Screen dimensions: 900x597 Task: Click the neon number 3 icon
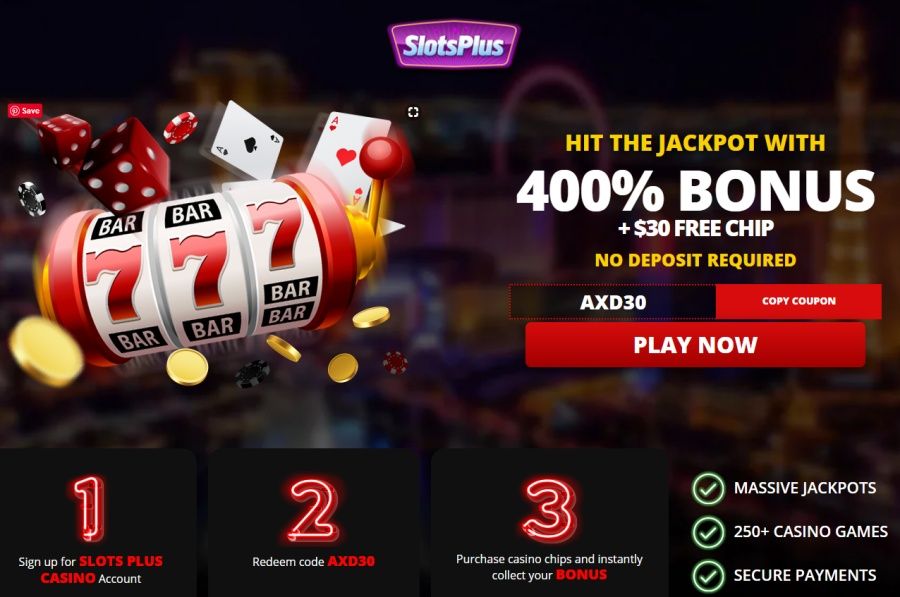pyautogui.click(x=549, y=510)
